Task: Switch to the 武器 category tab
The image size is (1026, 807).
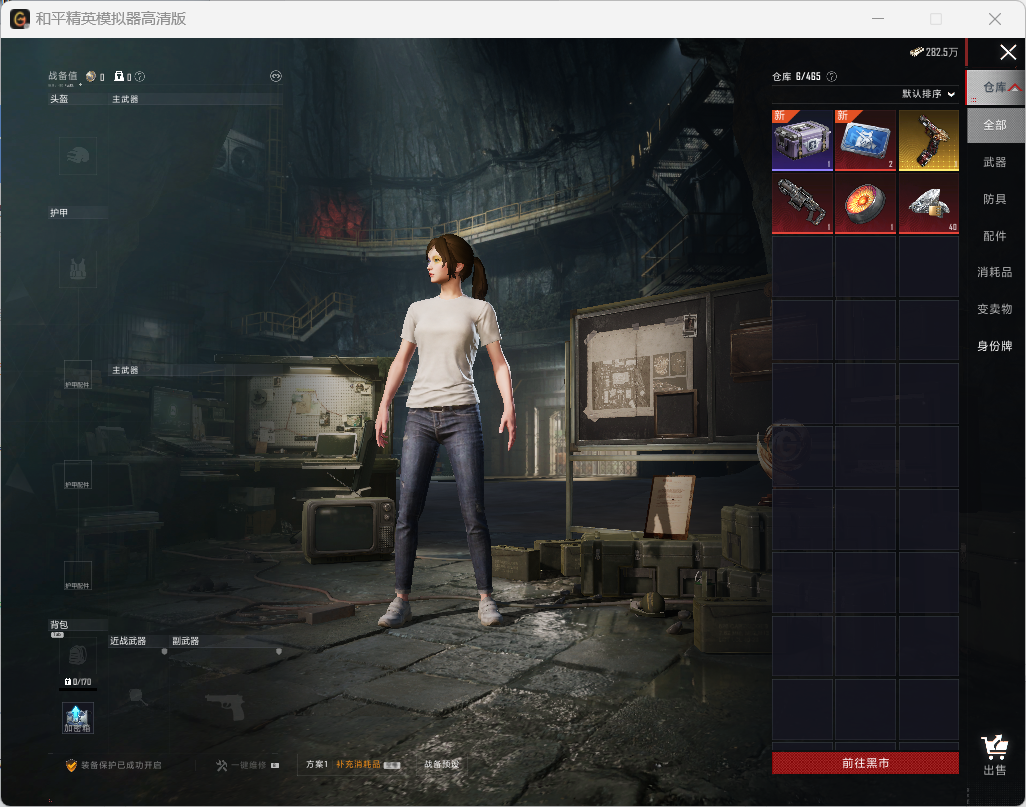Action: pos(995,162)
